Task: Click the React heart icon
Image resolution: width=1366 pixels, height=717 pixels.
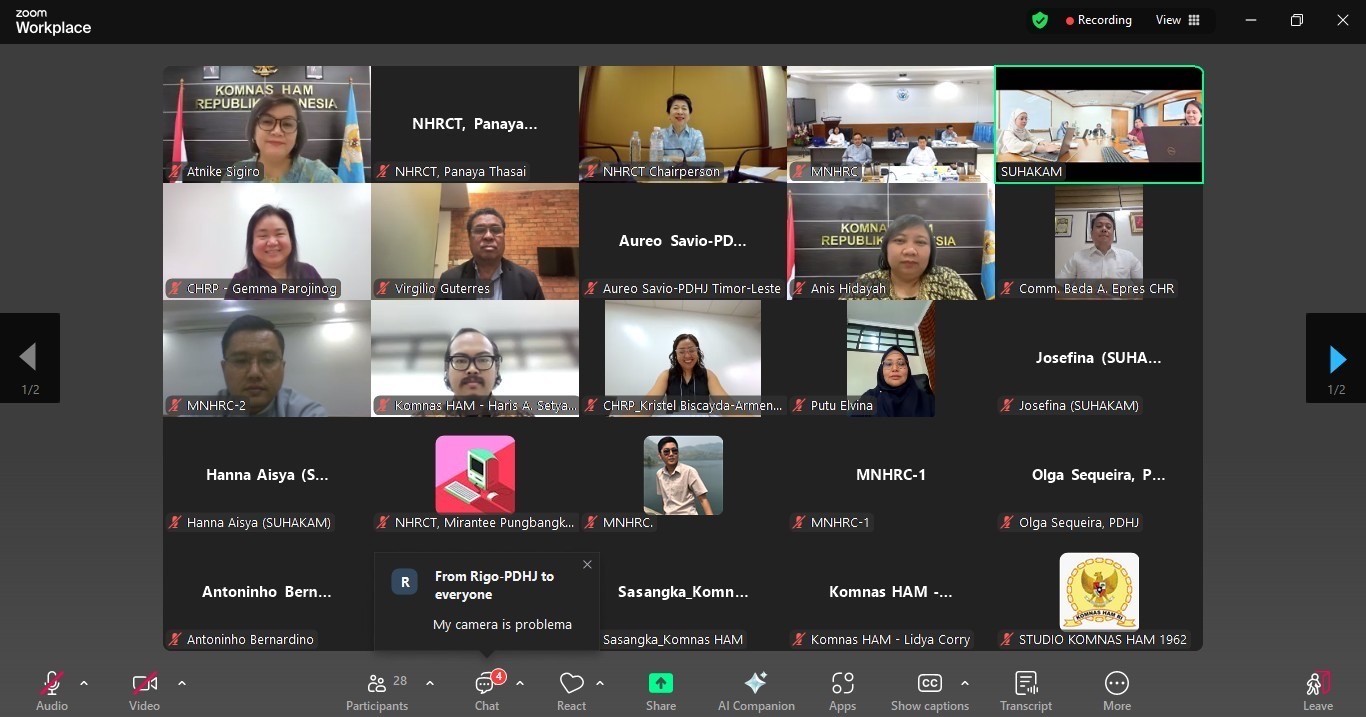Action: pyautogui.click(x=571, y=684)
